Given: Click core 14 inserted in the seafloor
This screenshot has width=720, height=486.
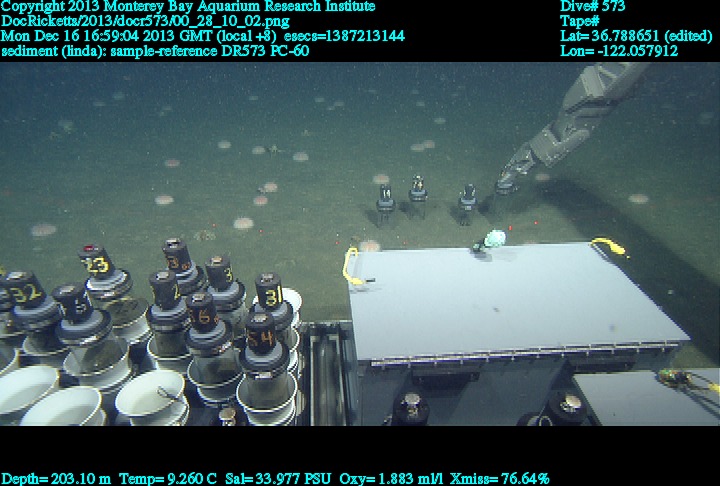Looking at the screenshot, I should coord(385,196).
